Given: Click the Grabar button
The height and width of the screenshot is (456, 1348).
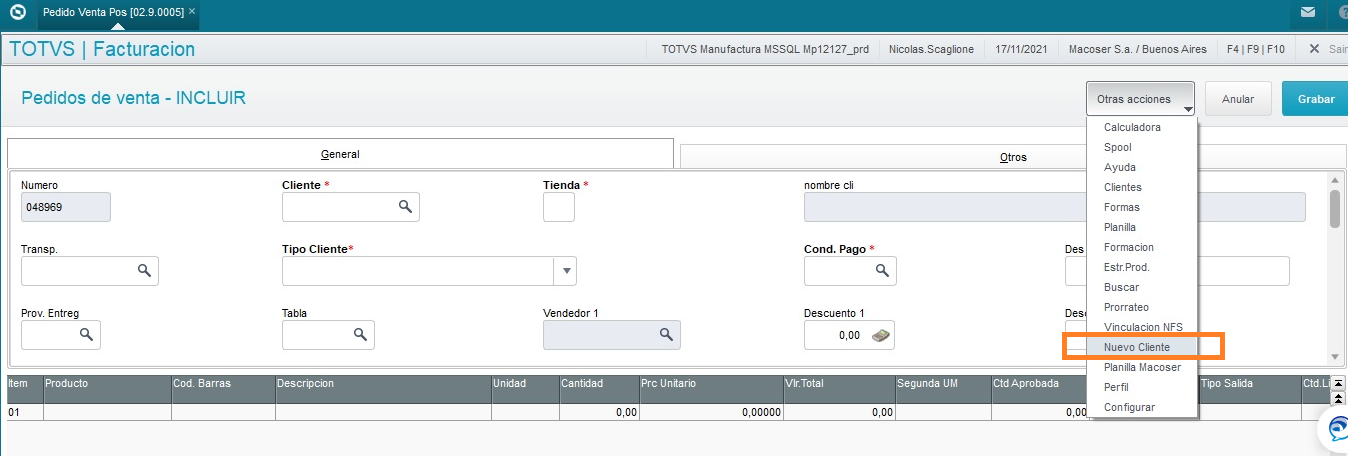Looking at the screenshot, I should tap(1316, 99).
